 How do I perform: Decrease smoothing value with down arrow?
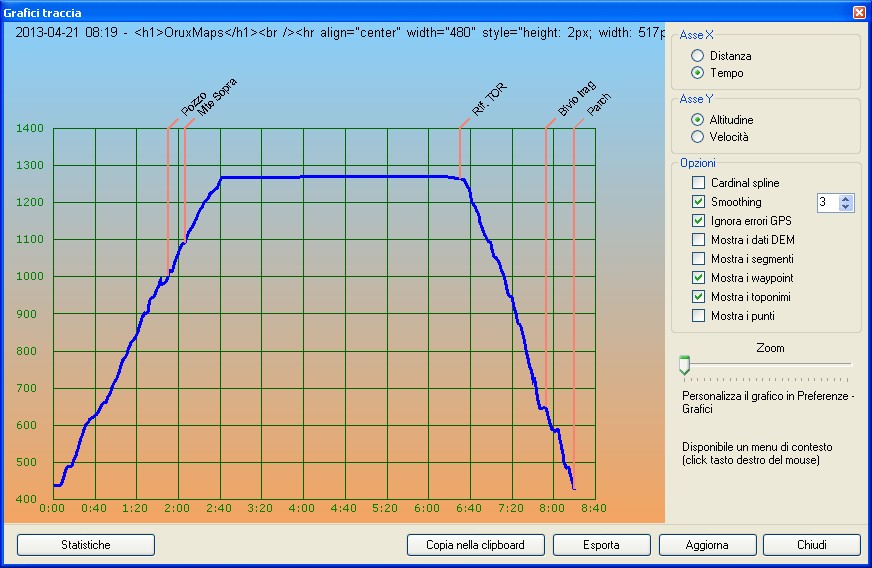pos(846,207)
